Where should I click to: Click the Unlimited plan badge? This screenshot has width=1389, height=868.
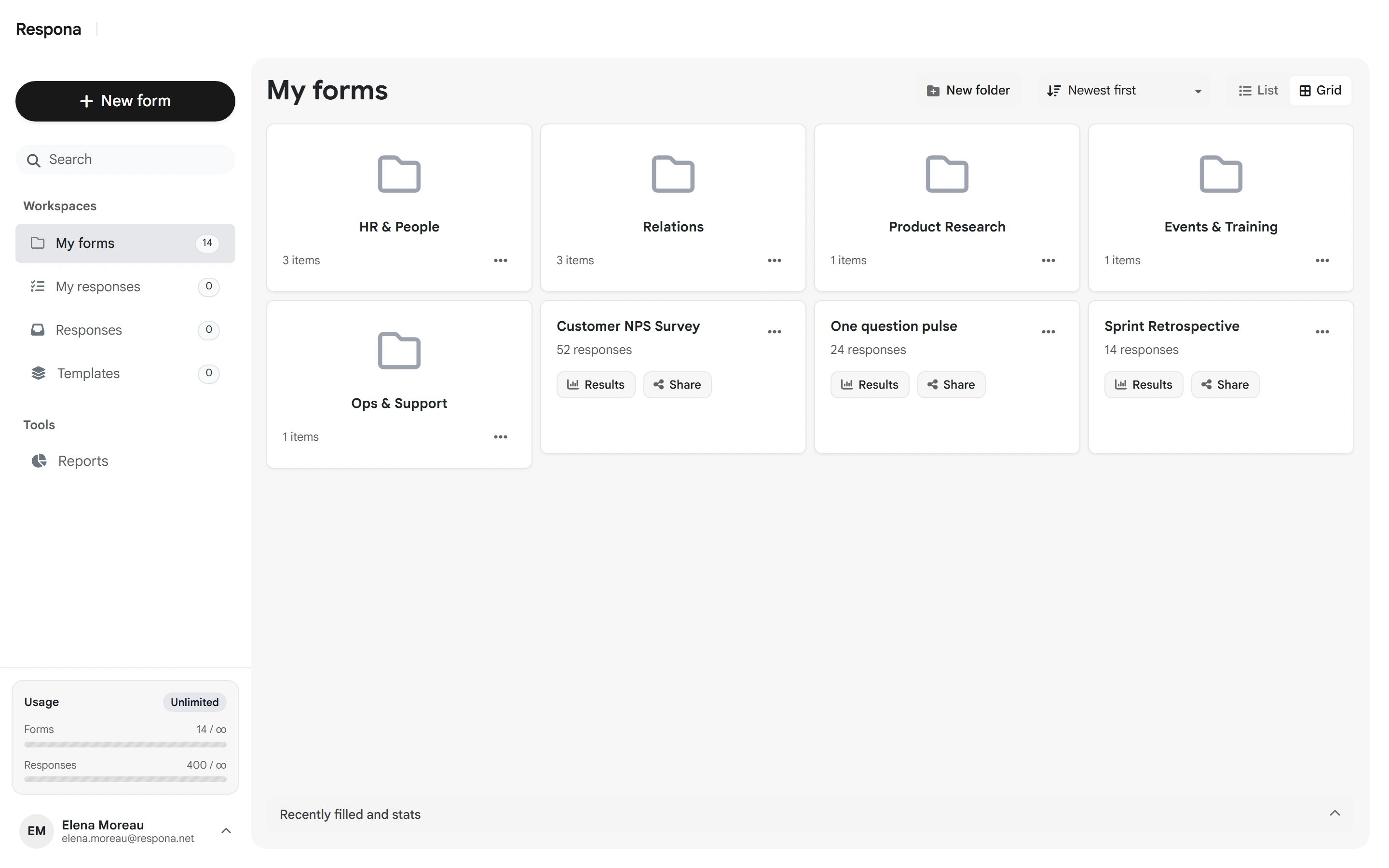[194, 702]
